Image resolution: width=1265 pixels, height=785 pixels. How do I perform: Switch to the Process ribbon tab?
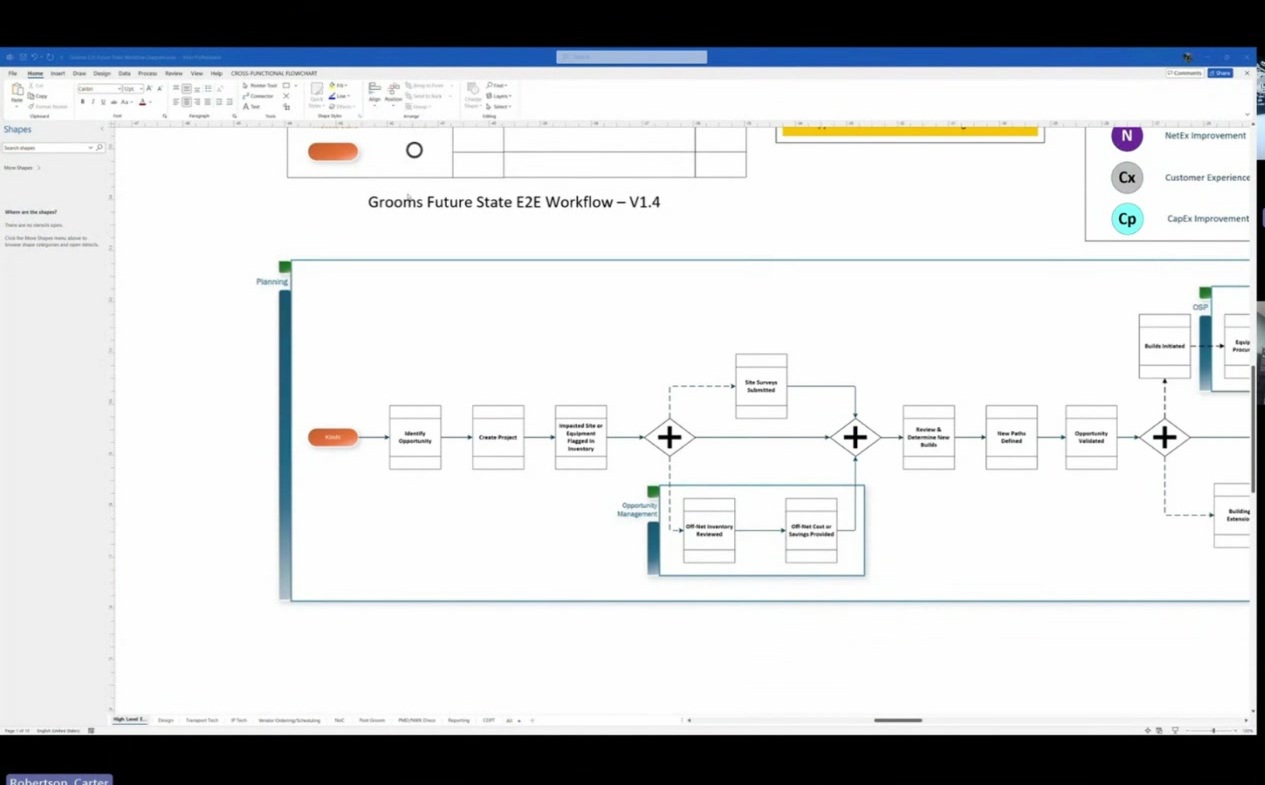tap(147, 73)
